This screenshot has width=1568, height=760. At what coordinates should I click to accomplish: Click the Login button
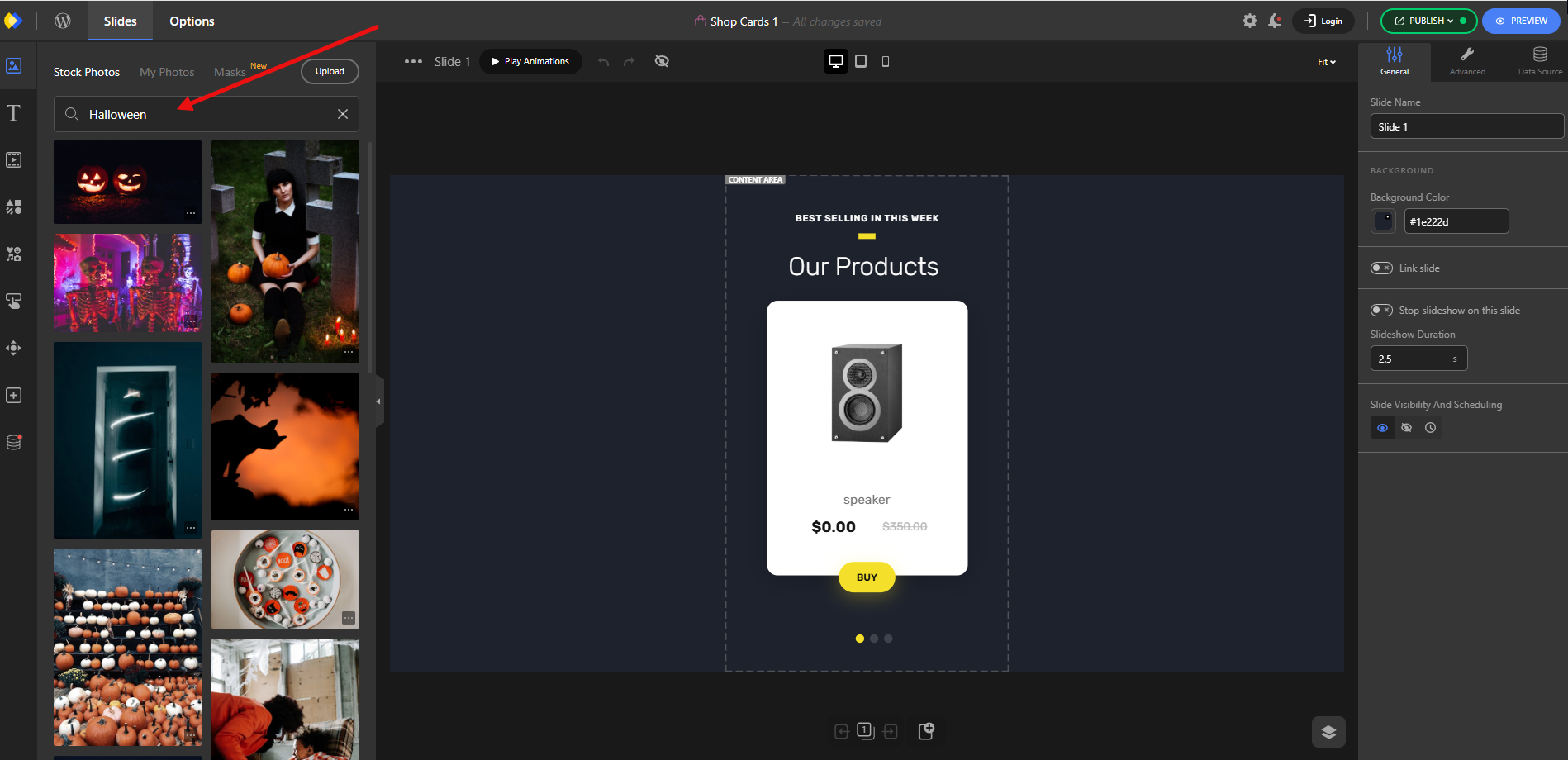coord(1323,21)
